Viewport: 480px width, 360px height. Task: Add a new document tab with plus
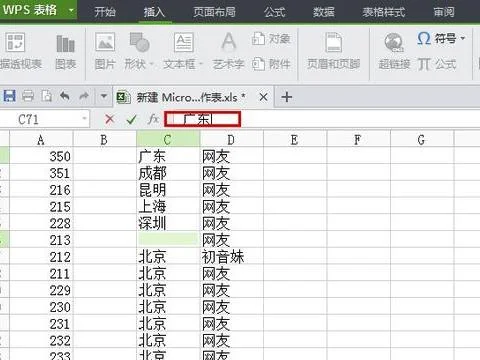click(287, 97)
